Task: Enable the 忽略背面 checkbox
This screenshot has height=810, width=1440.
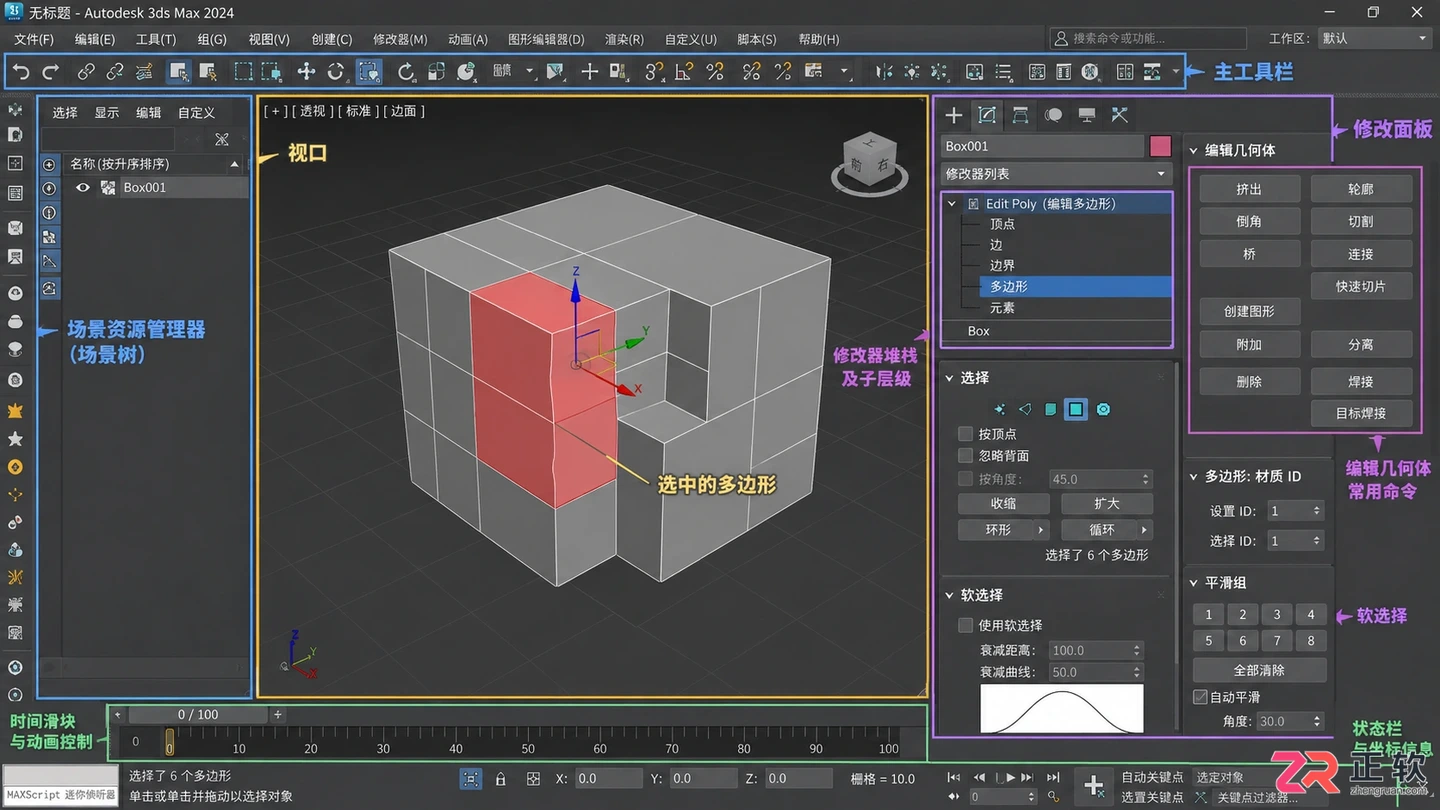Action: (x=965, y=456)
